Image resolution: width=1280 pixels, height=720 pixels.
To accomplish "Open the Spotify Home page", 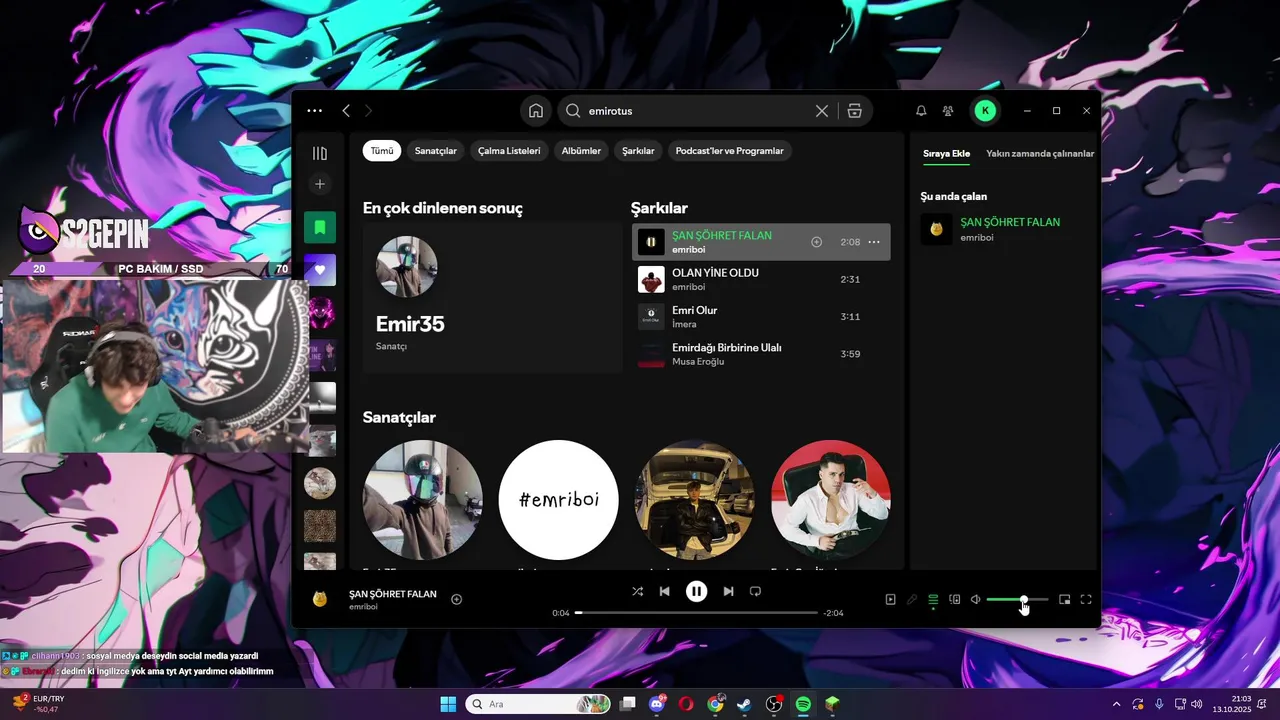I will [x=536, y=111].
